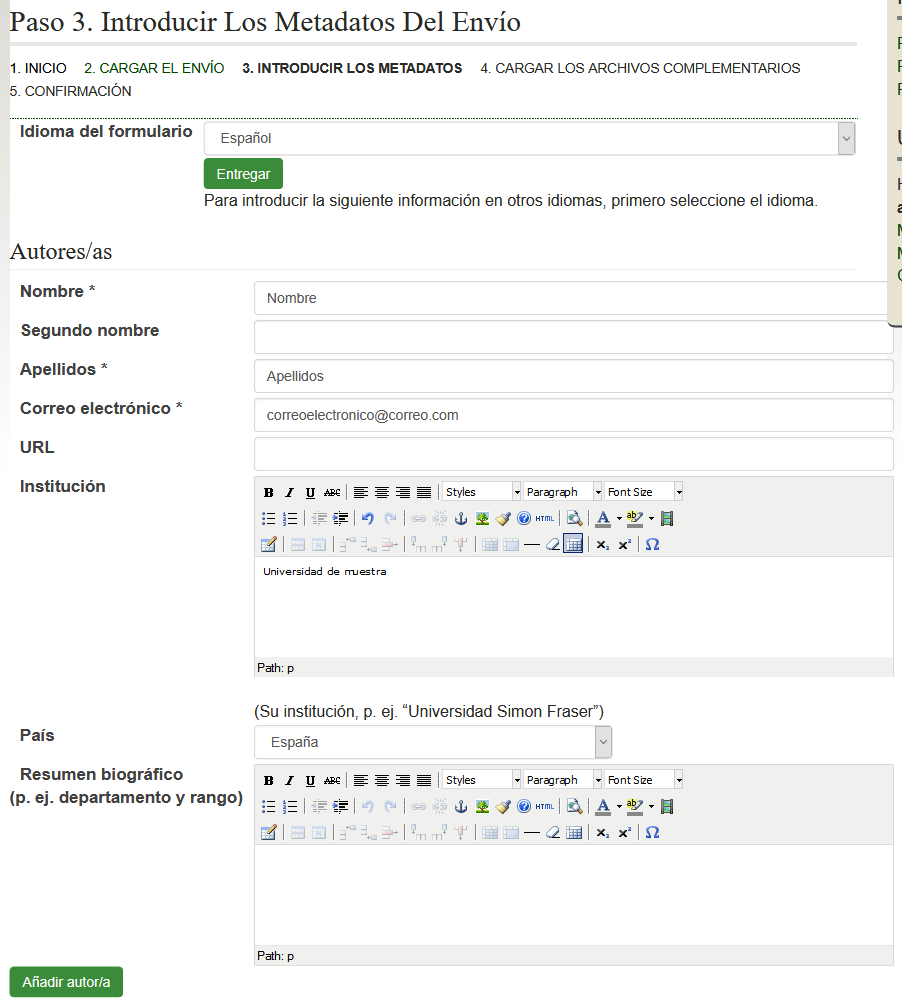Image resolution: width=902 pixels, height=998 pixels.
Task: Toggle Bold in the Institución editor
Action: tap(268, 492)
